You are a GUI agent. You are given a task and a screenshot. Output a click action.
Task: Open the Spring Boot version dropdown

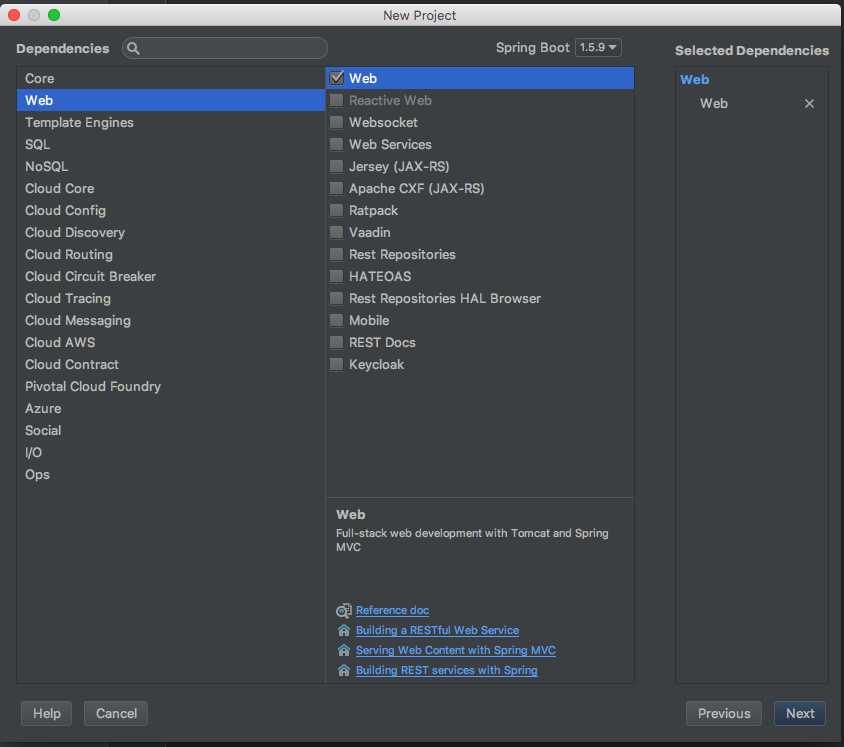598,47
